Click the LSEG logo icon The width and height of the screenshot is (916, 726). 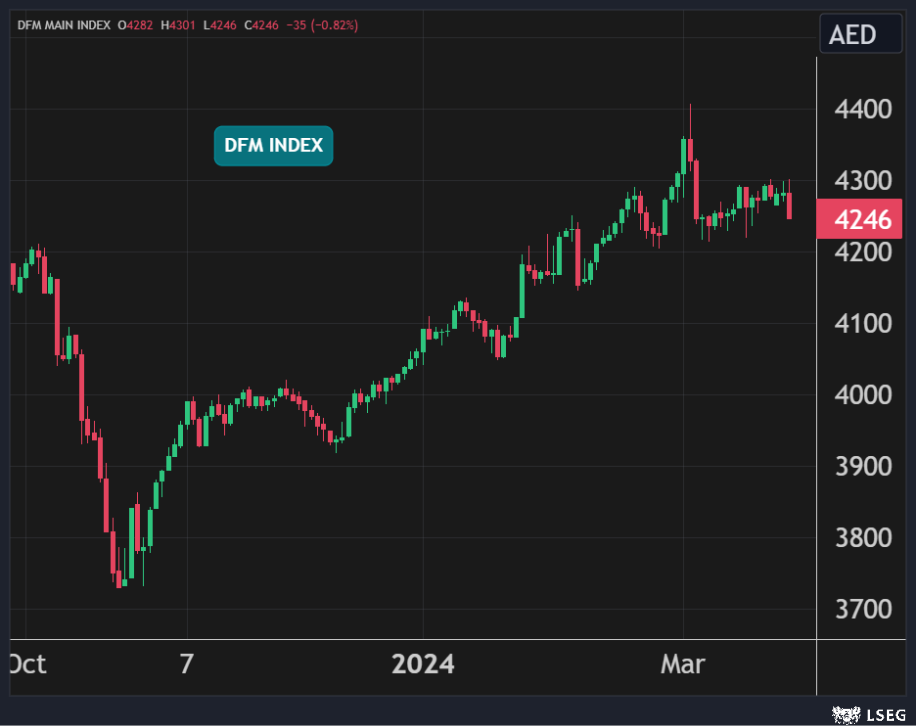[846, 714]
